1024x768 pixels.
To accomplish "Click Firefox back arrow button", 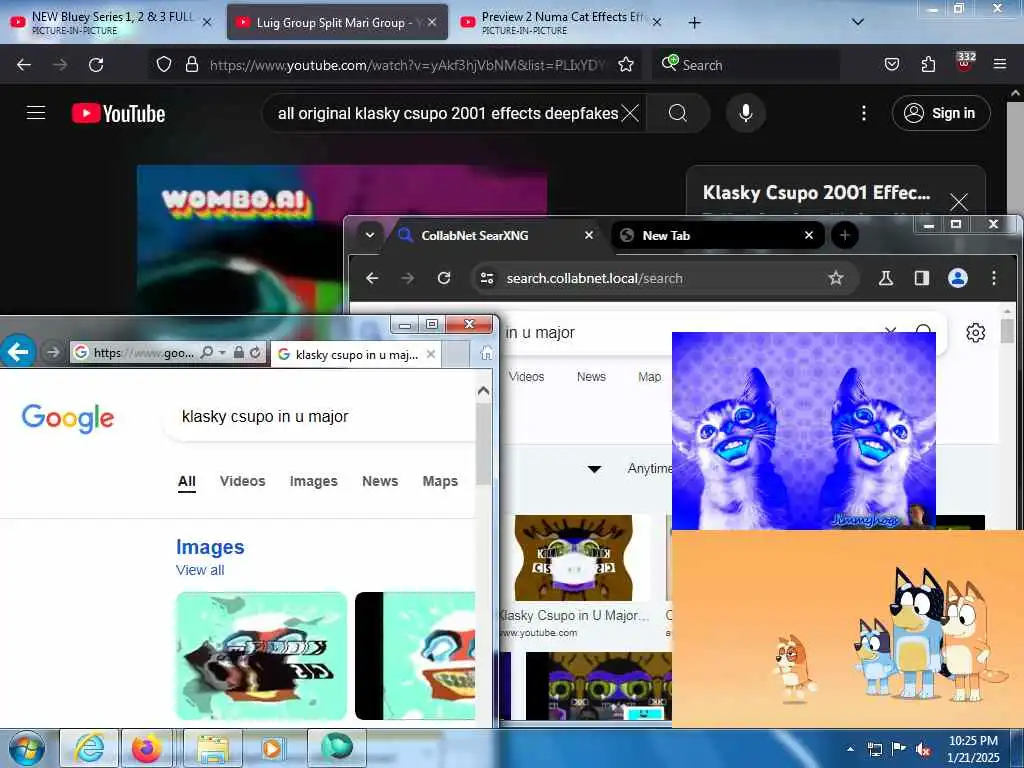I will coord(24,65).
